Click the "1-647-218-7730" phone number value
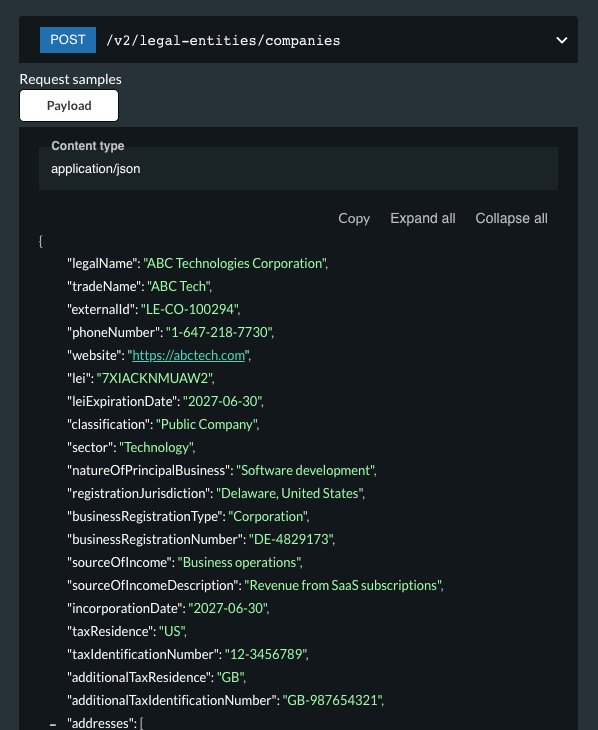This screenshot has height=730, width=598. click(x=219, y=332)
